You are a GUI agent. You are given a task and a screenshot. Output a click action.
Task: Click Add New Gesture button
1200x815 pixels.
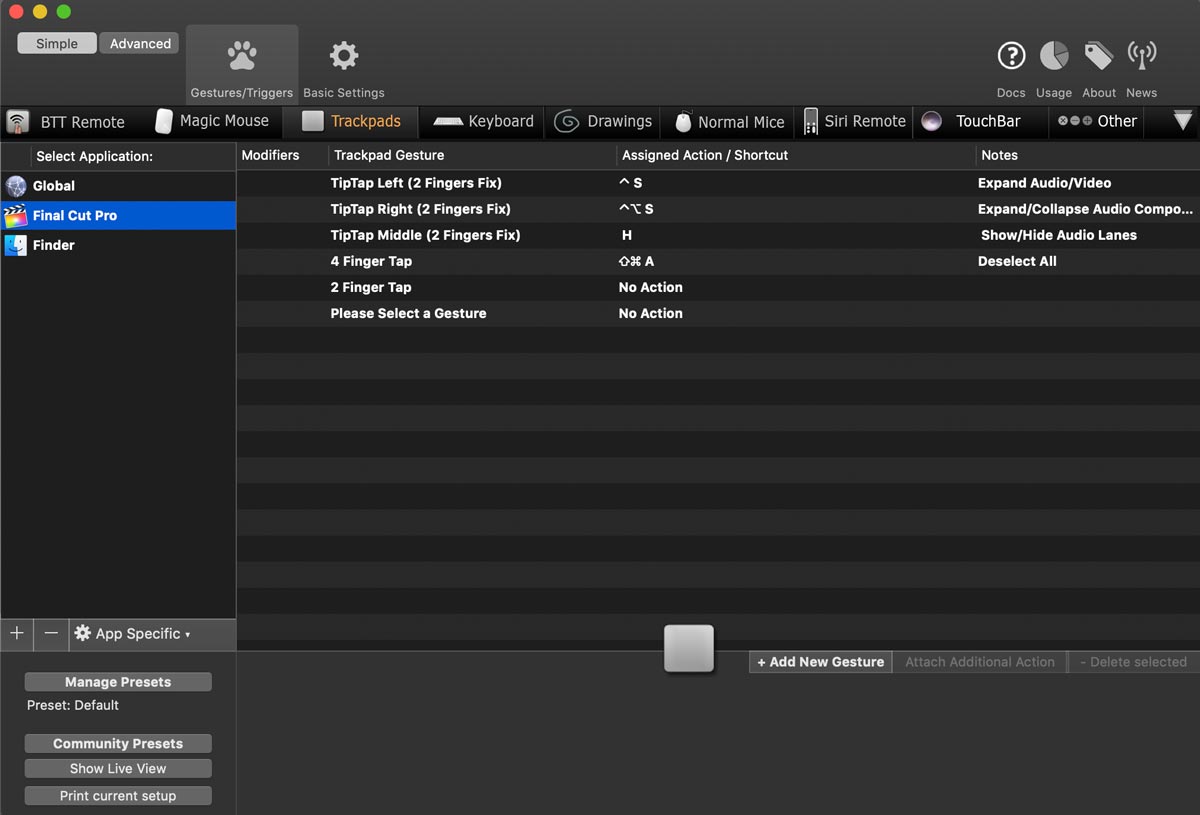tap(820, 662)
